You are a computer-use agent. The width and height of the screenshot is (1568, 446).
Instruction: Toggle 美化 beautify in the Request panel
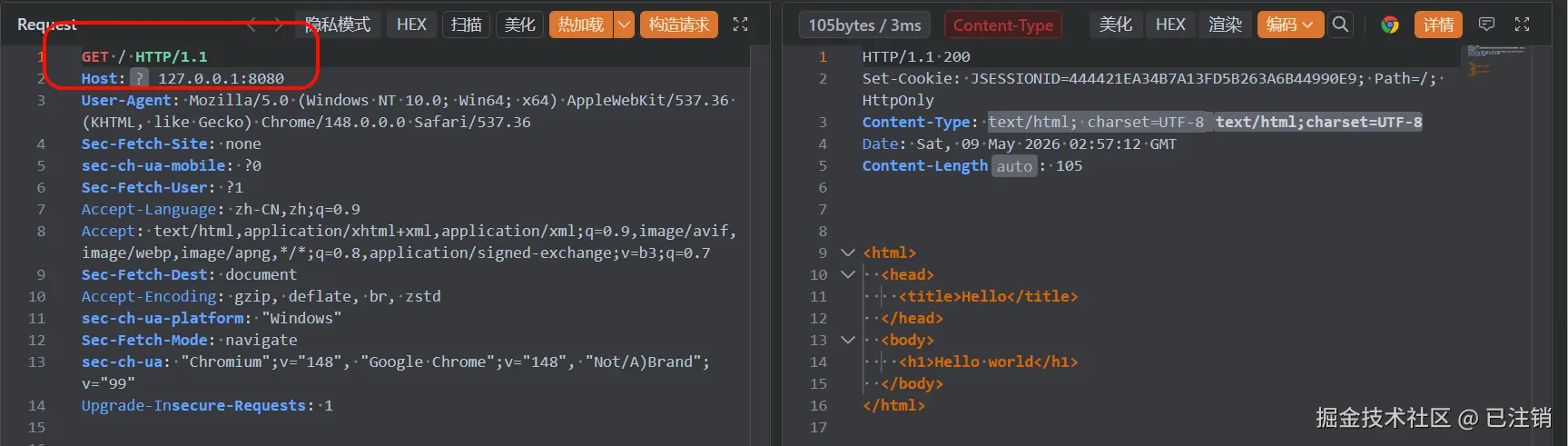pyautogui.click(x=520, y=25)
